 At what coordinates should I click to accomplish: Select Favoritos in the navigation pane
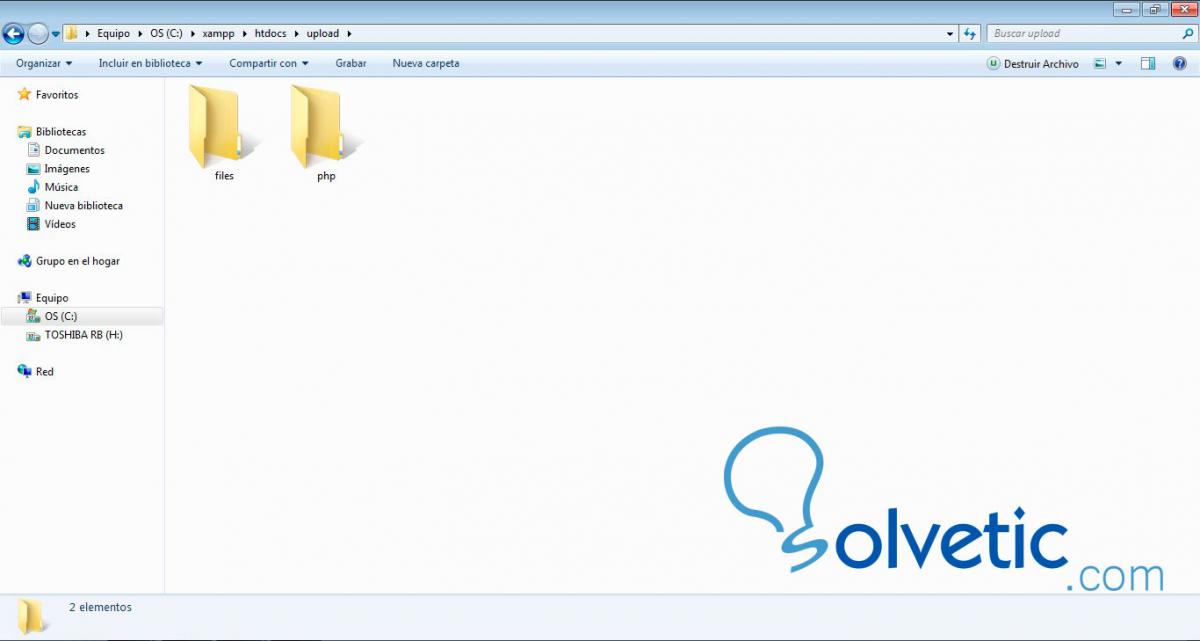coord(47,95)
